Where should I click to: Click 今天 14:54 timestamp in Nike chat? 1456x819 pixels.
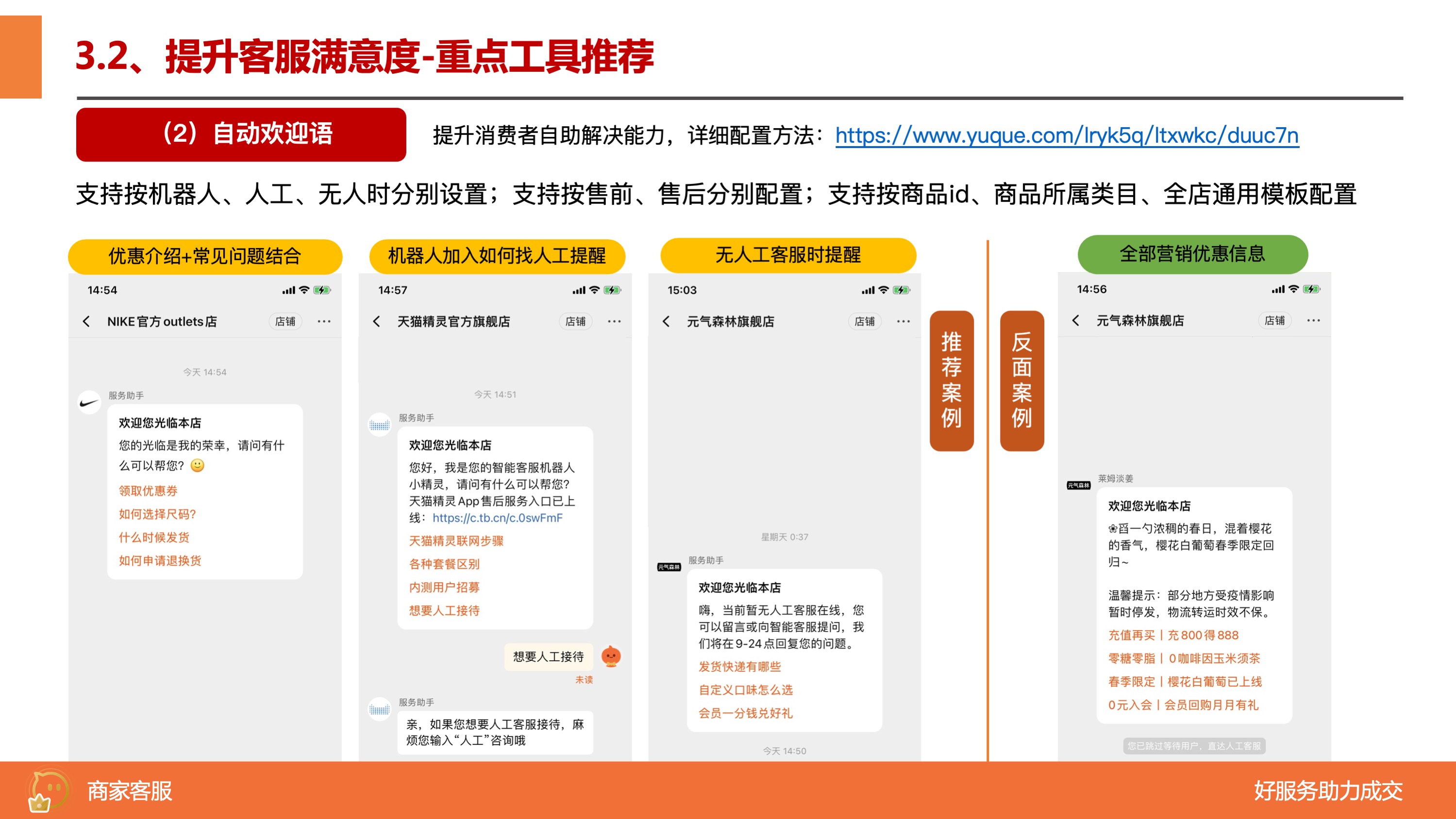(x=204, y=372)
